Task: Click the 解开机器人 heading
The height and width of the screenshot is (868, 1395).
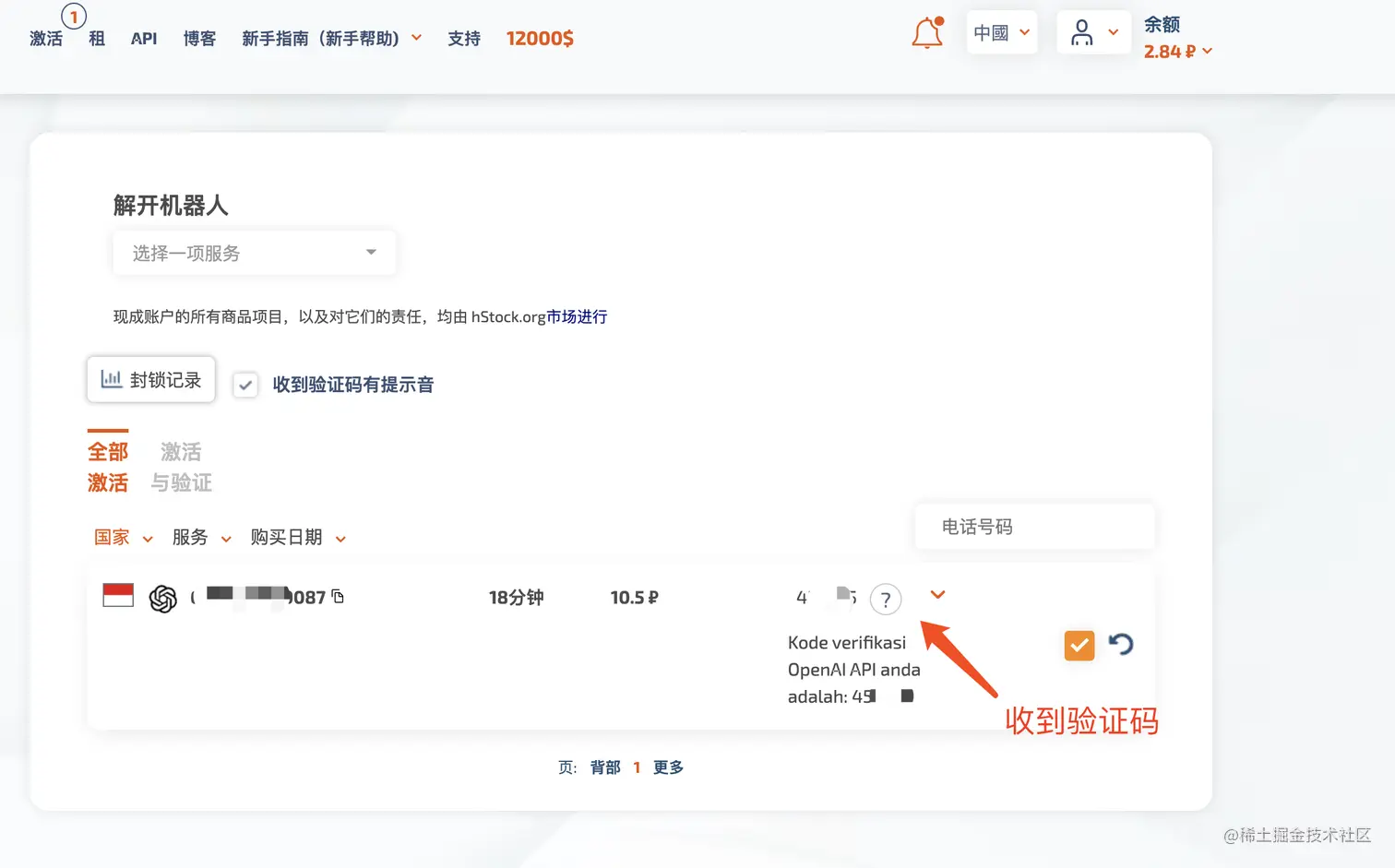Action: tap(171, 205)
